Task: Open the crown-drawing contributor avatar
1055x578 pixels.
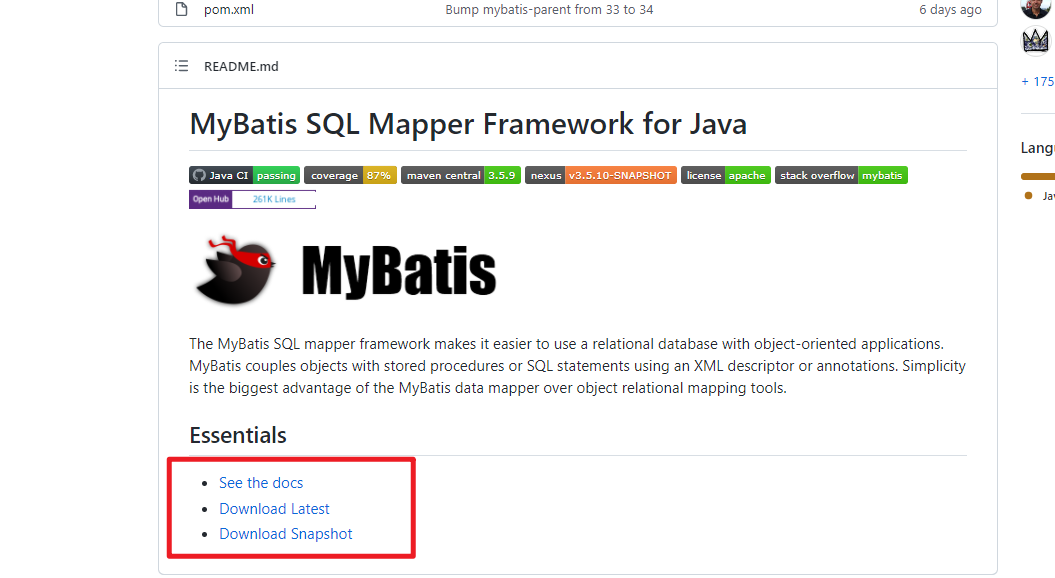Action: [x=1035, y=40]
